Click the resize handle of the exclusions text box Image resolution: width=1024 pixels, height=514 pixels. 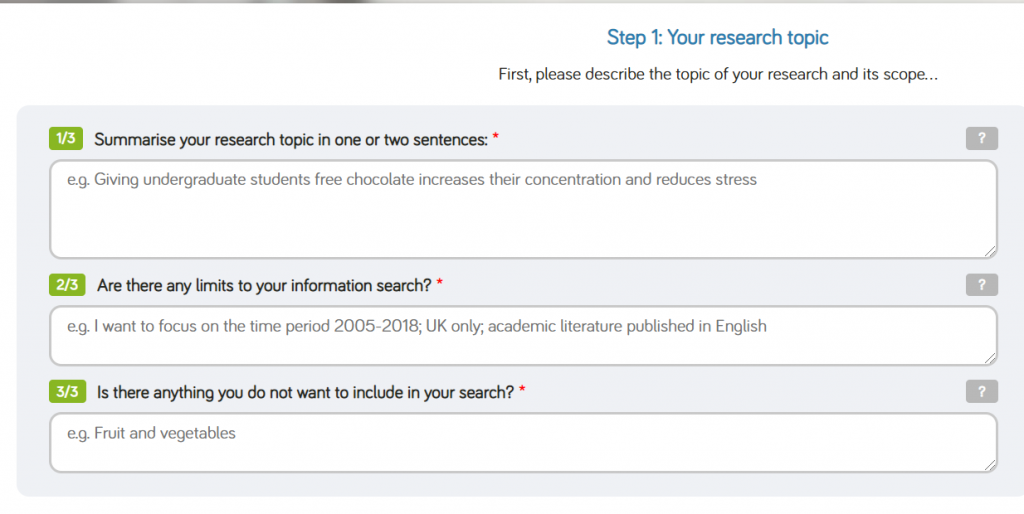(990, 464)
